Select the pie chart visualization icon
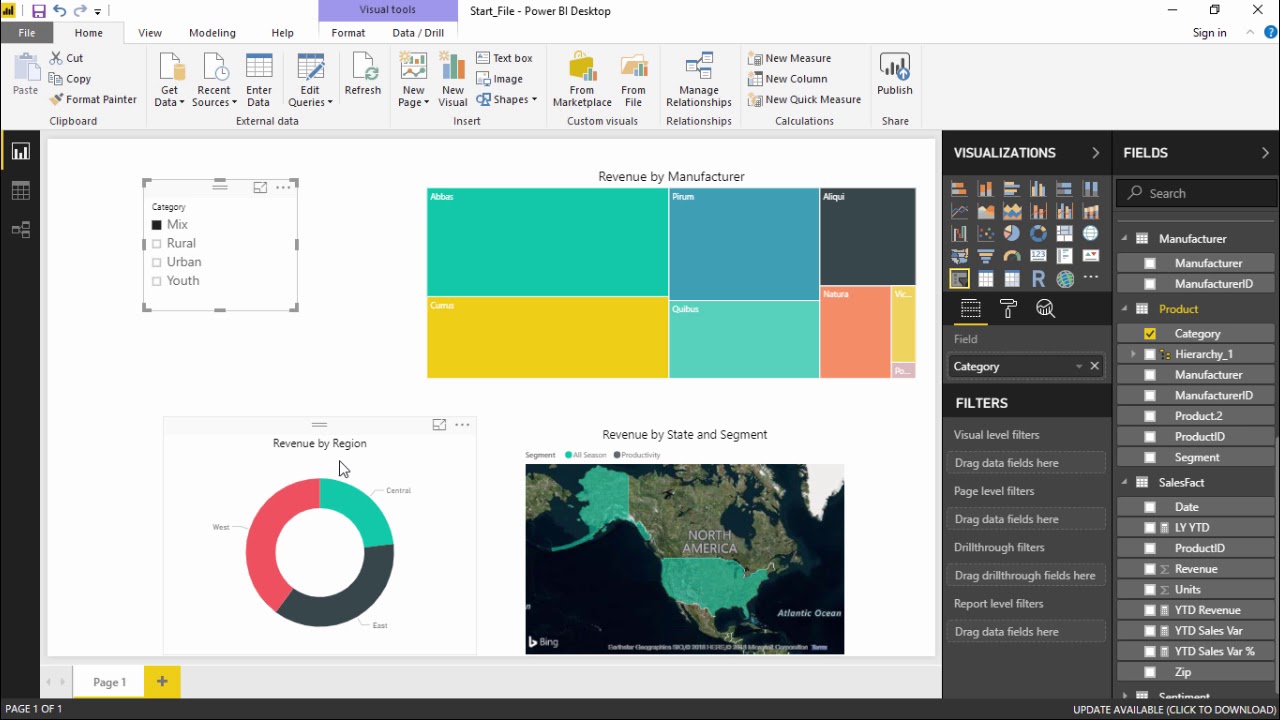Image resolution: width=1280 pixels, height=720 pixels. click(1012, 233)
